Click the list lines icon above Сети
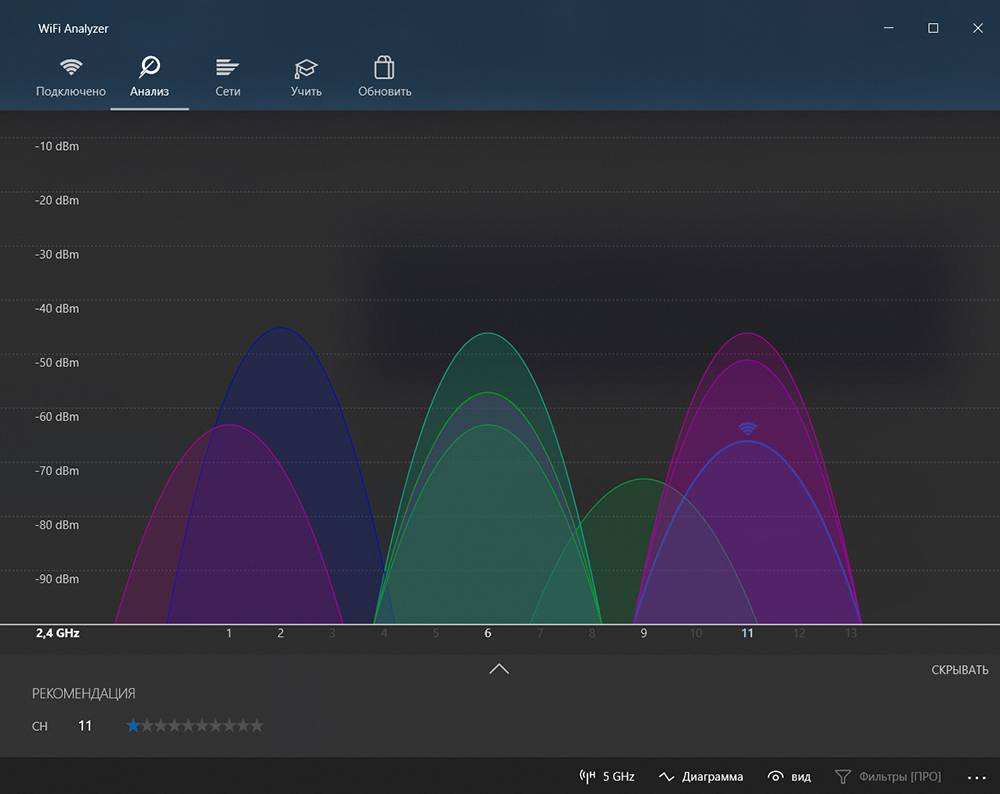 click(227, 67)
